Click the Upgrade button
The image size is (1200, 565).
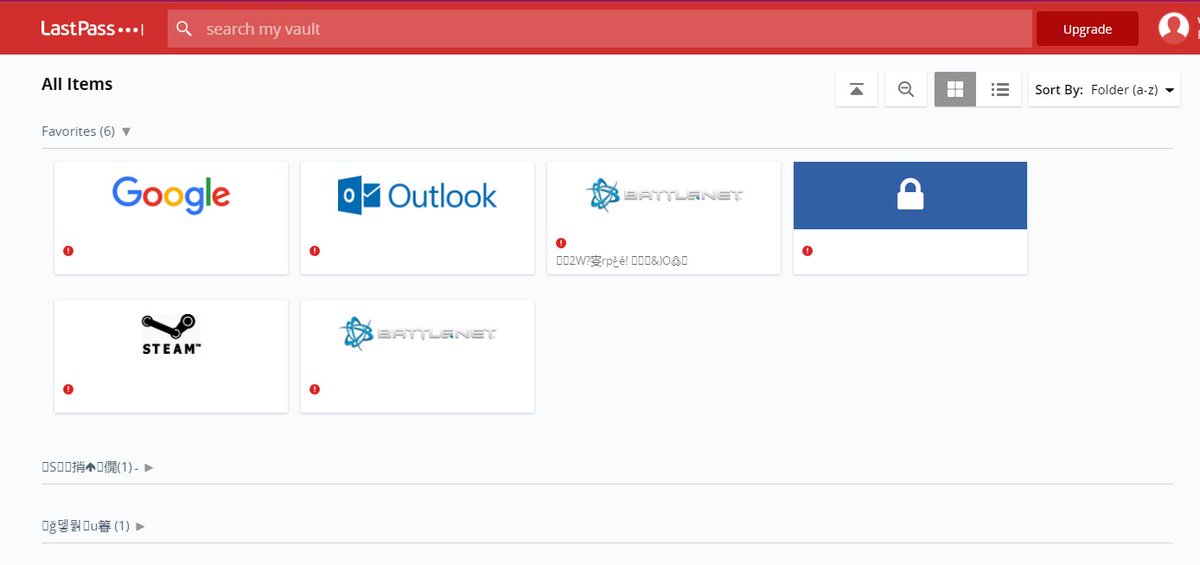1087,29
